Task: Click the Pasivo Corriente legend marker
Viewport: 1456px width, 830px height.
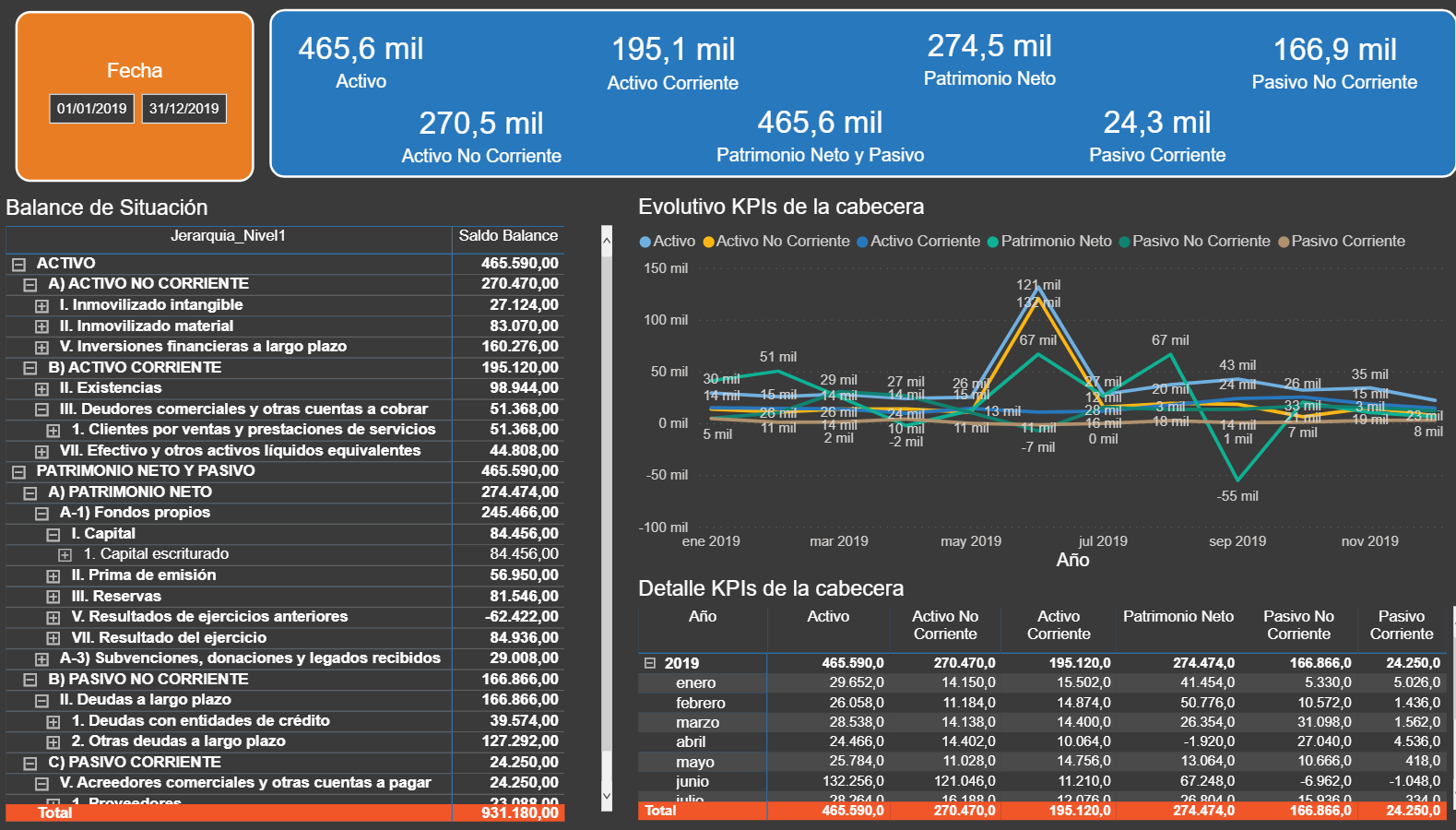Action: [1284, 242]
